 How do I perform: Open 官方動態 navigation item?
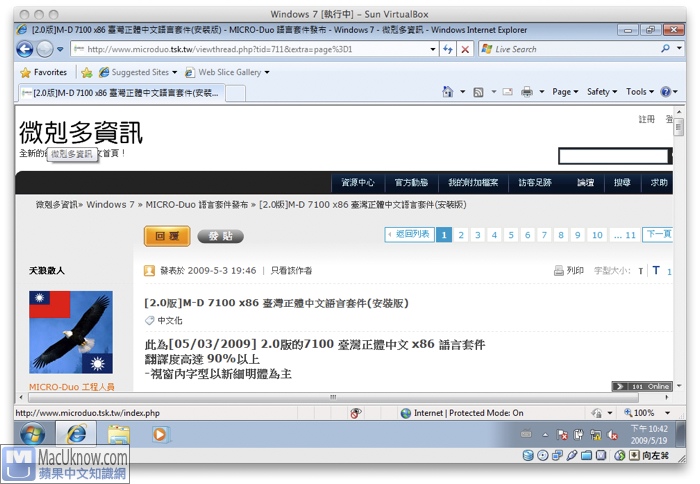point(411,182)
